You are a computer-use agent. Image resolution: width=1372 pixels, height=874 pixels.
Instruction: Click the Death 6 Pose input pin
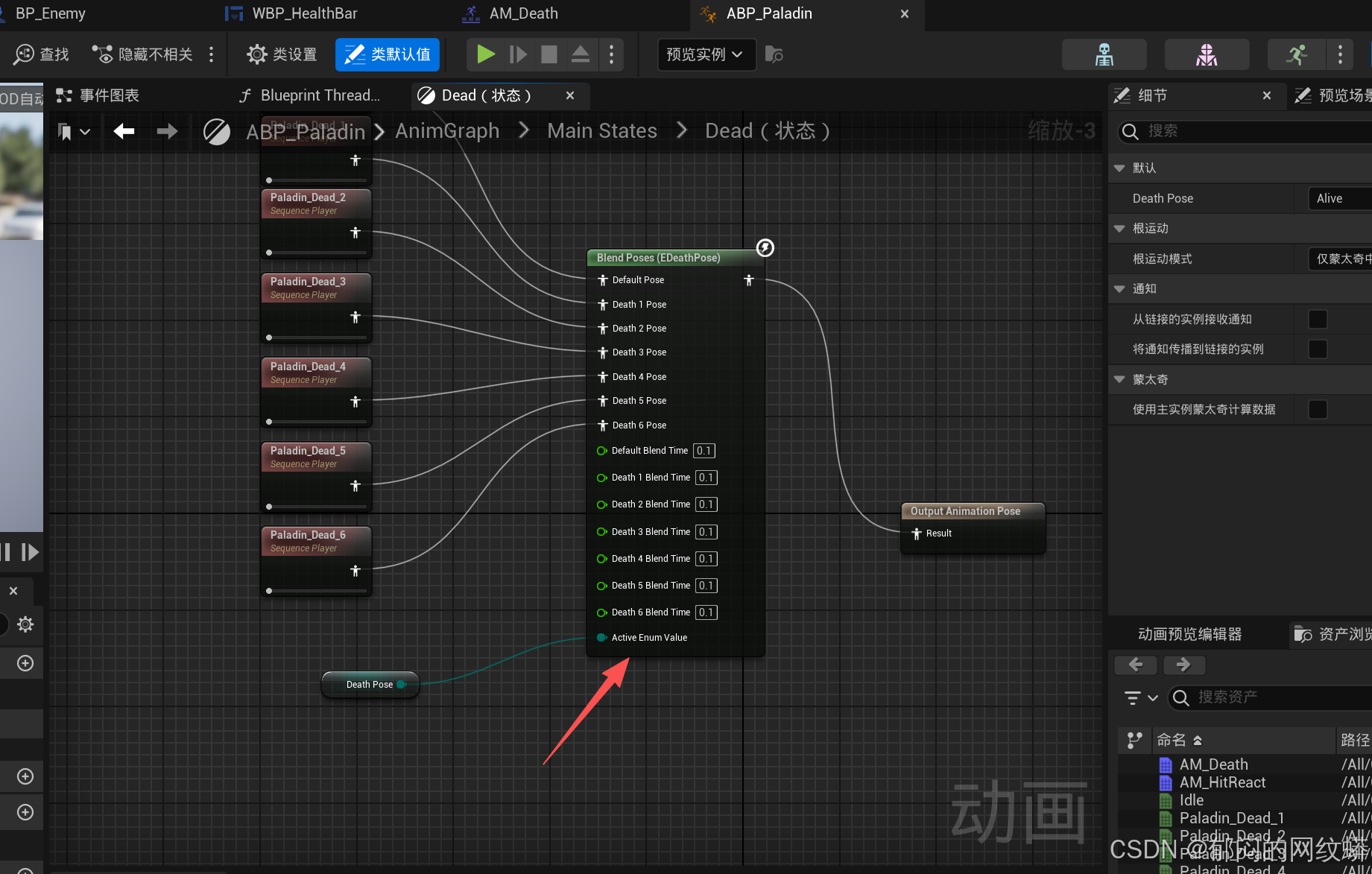[x=603, y=425]
